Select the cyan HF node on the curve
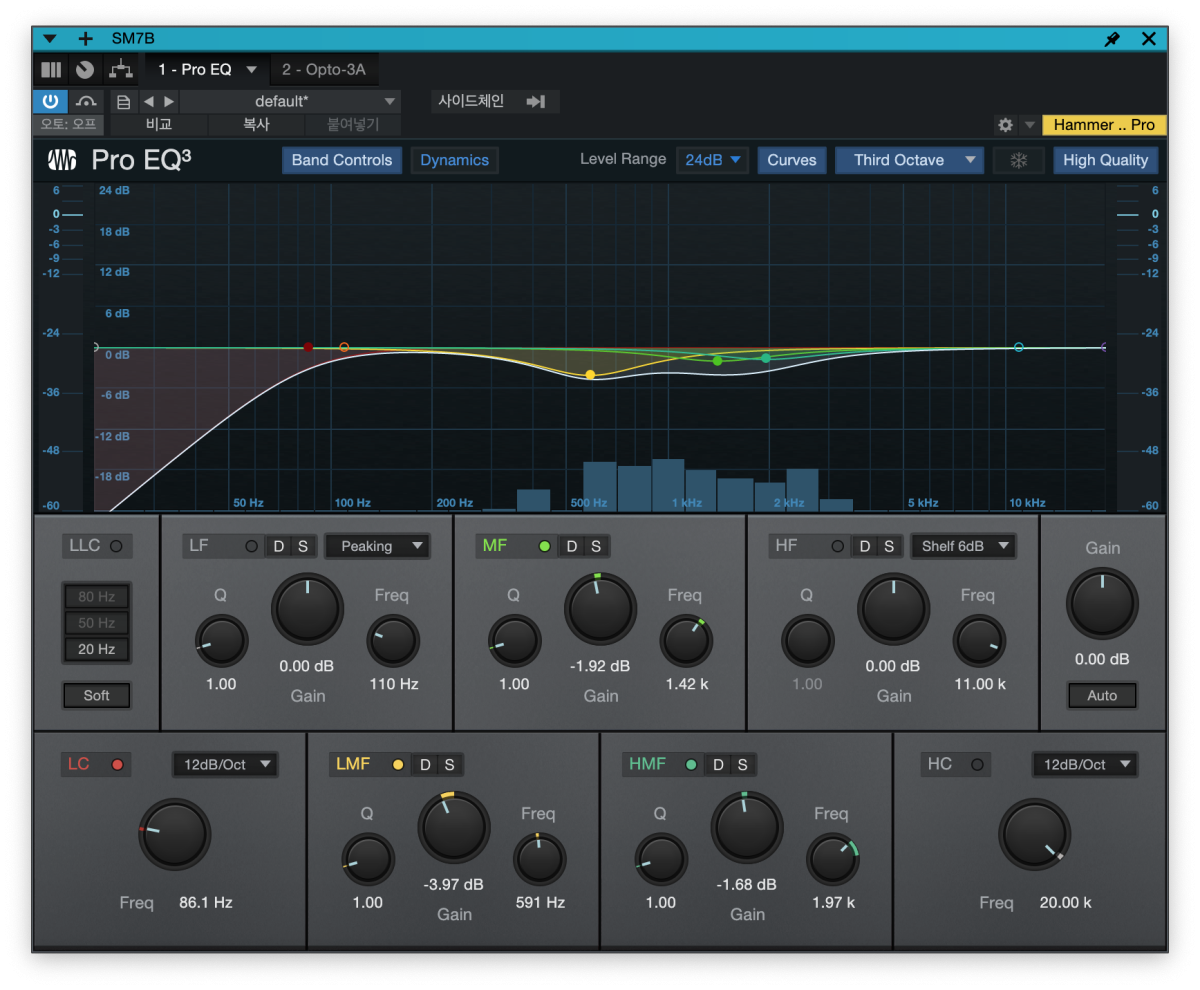Viewport: 1200px width, 990px height. (1019, 347)
